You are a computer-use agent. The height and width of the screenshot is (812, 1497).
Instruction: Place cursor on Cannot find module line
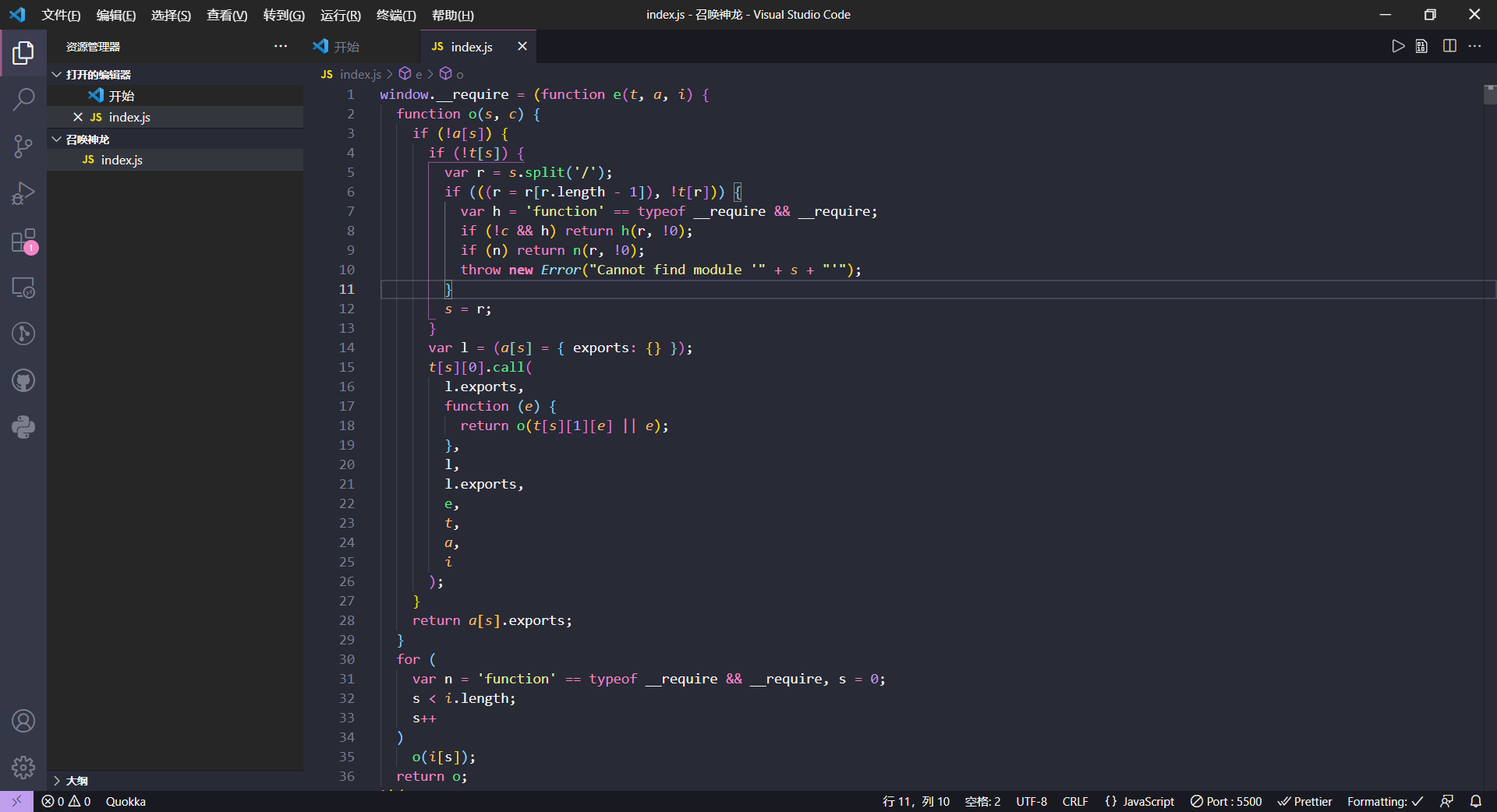click(661, 270)
